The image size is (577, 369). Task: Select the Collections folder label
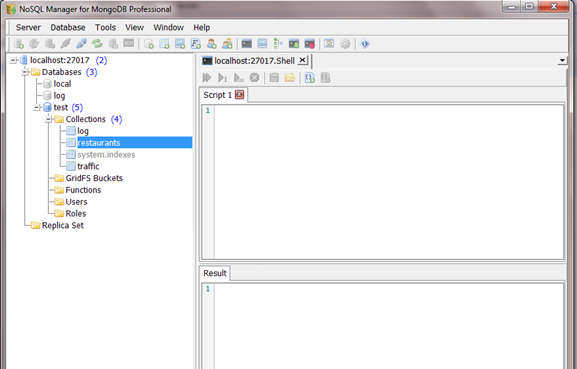(x=85, y=119)
